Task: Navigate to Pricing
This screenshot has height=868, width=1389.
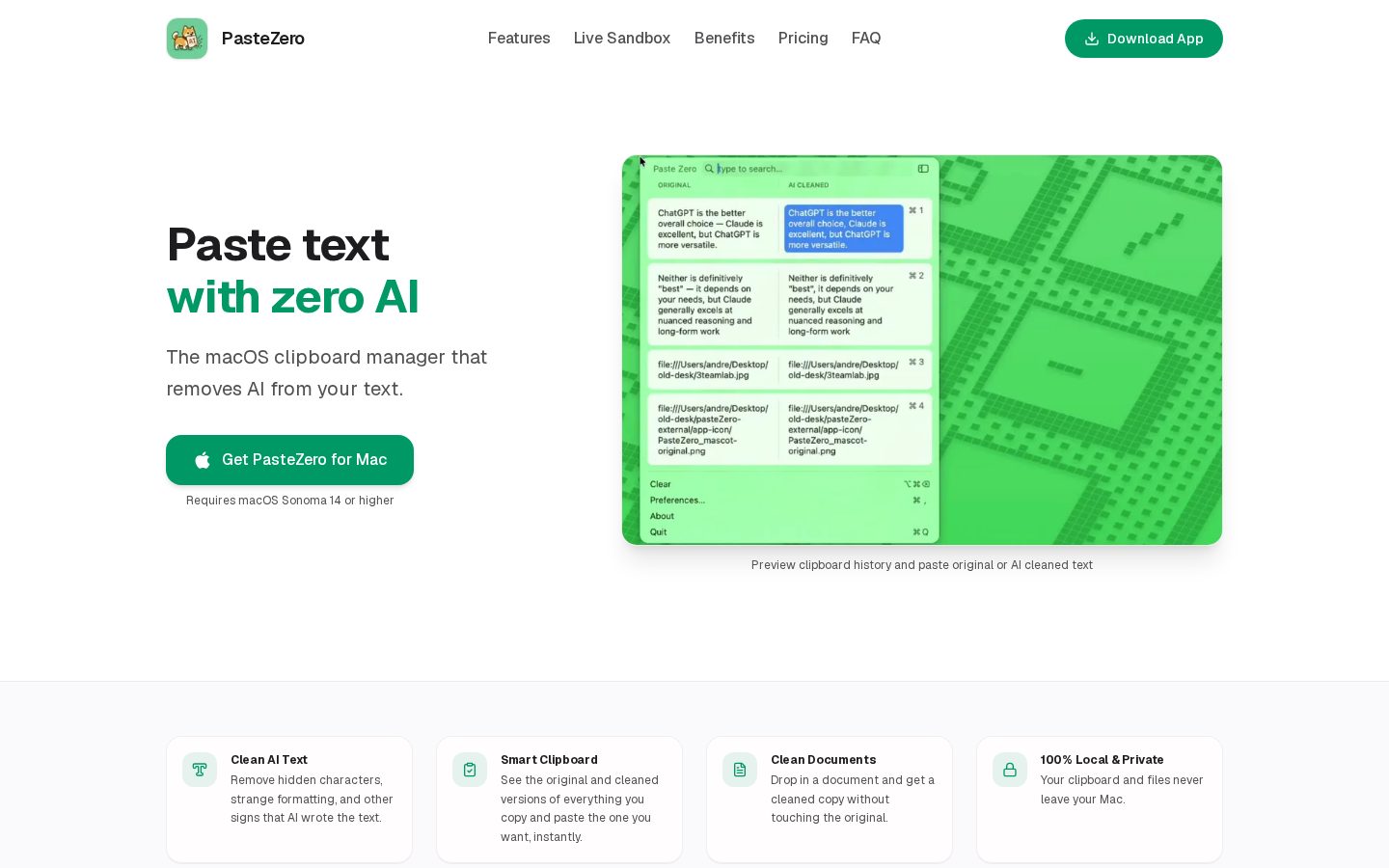Action: pos(803,39)
